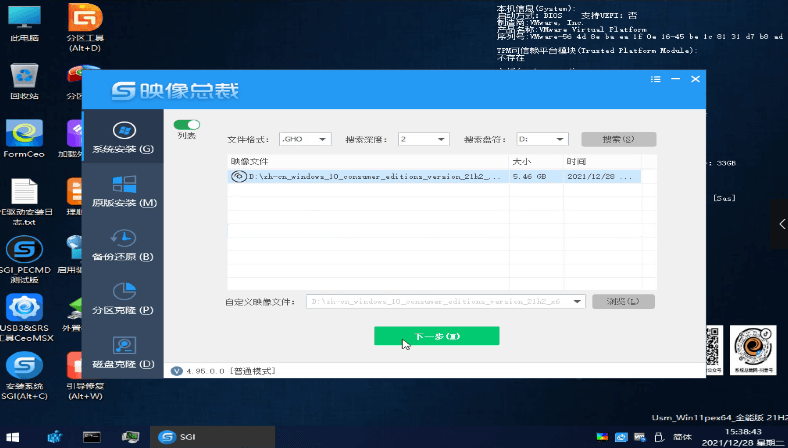Open the 备份还原 (B) sidebar section

tap(123, 245)
